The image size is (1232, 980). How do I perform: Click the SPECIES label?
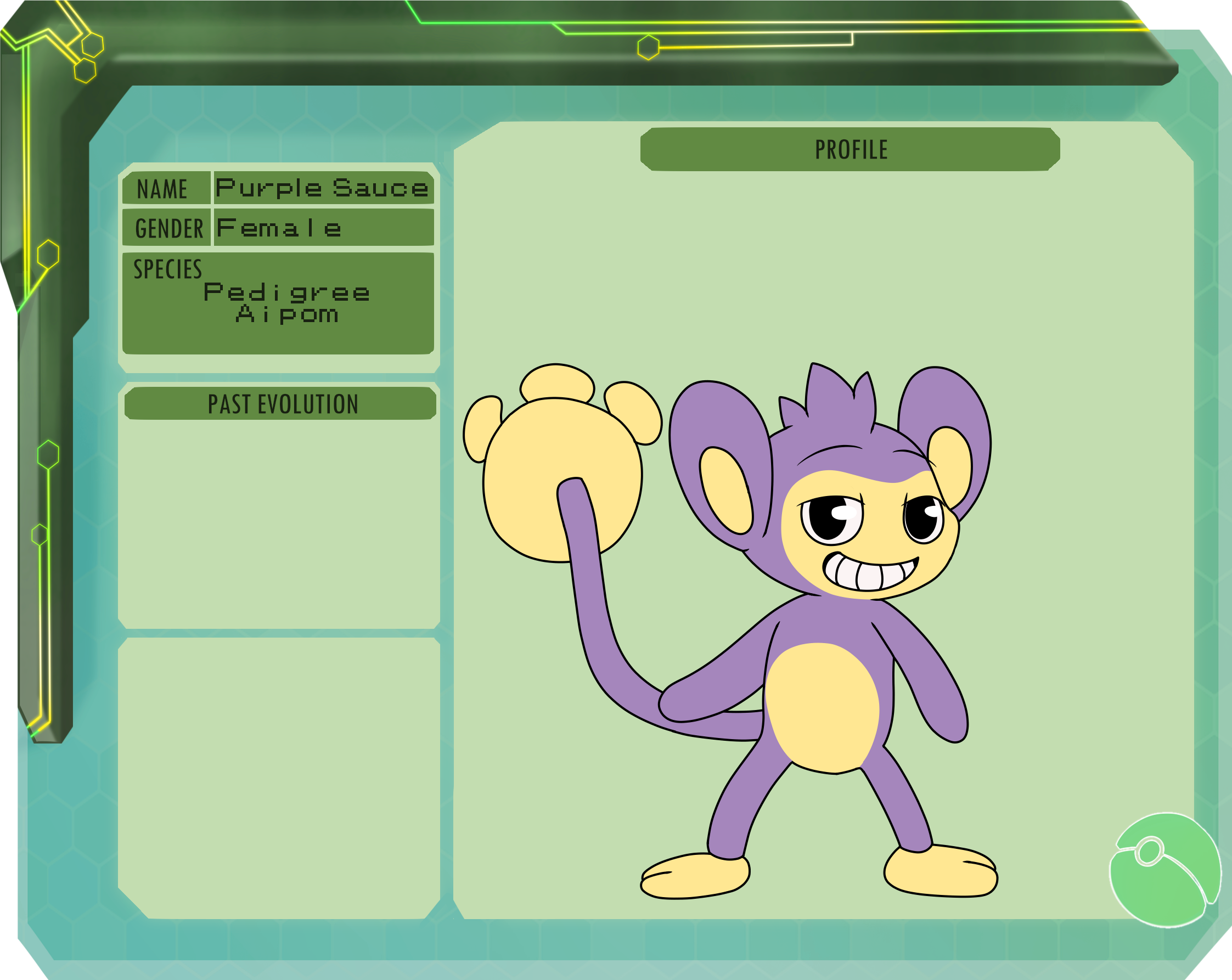[x=168, y=269]
